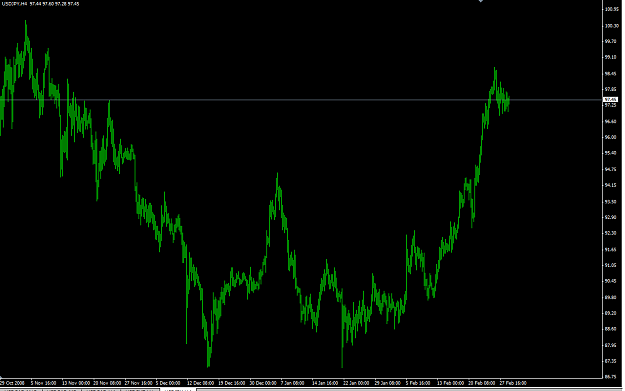Click the 5 Nov 16:00 time label
Viewport: 625px width, 391px height.
[43, 383]
